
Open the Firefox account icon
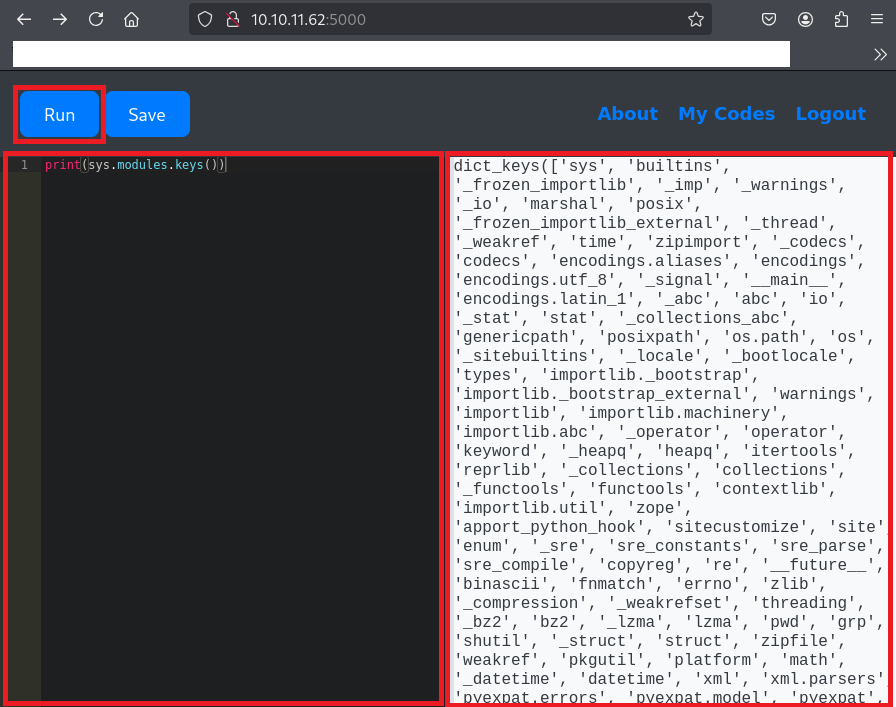pyautogui.click(x=805, y=19)
